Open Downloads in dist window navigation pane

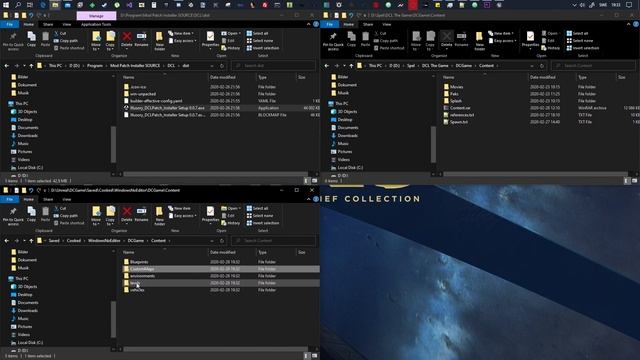click(27, 136)
